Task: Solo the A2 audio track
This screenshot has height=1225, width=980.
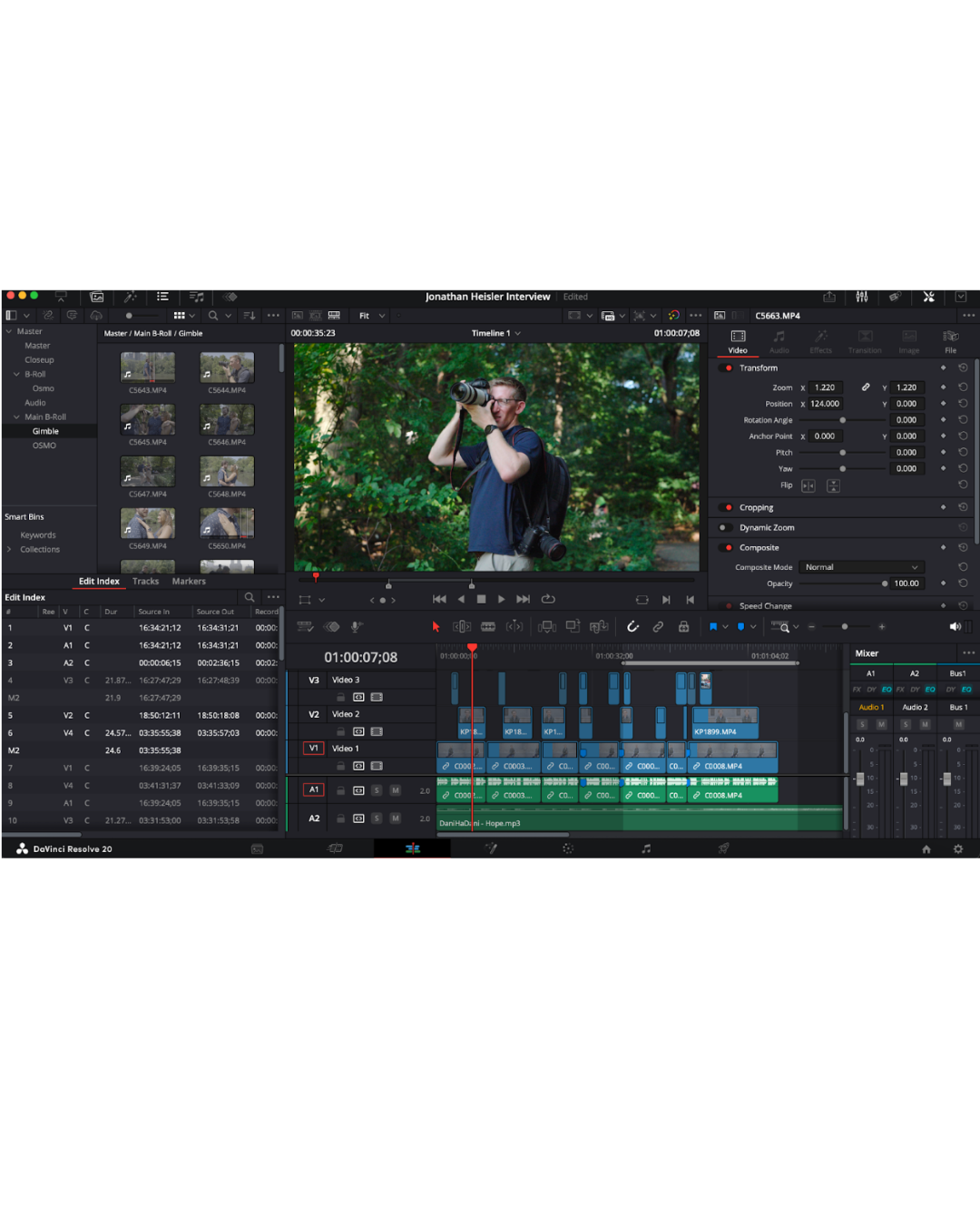Action: [377, 818]
